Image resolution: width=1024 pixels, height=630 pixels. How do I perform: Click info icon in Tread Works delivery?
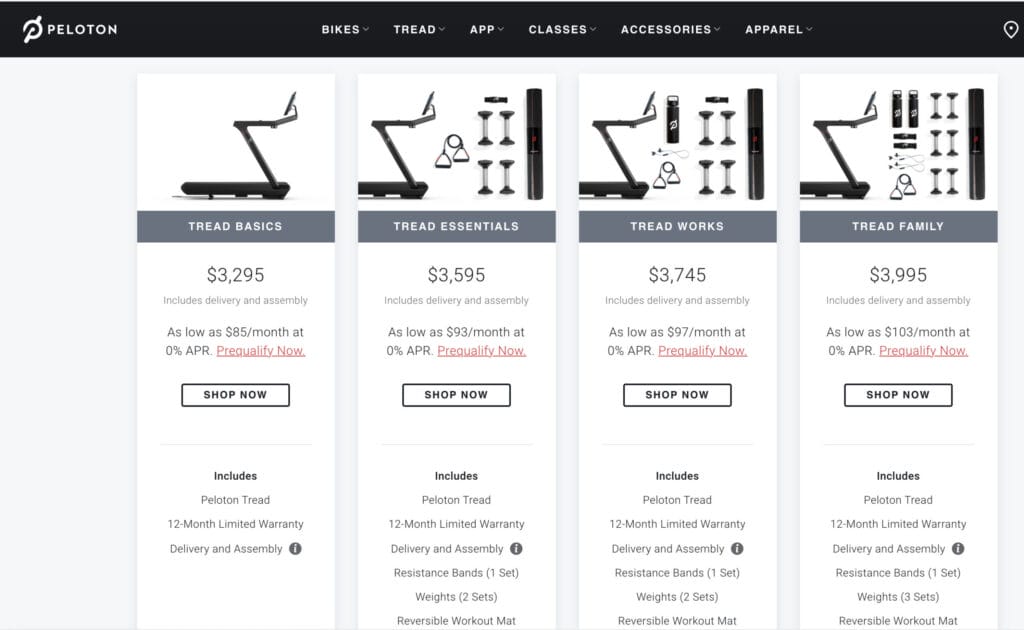point(737,548)
